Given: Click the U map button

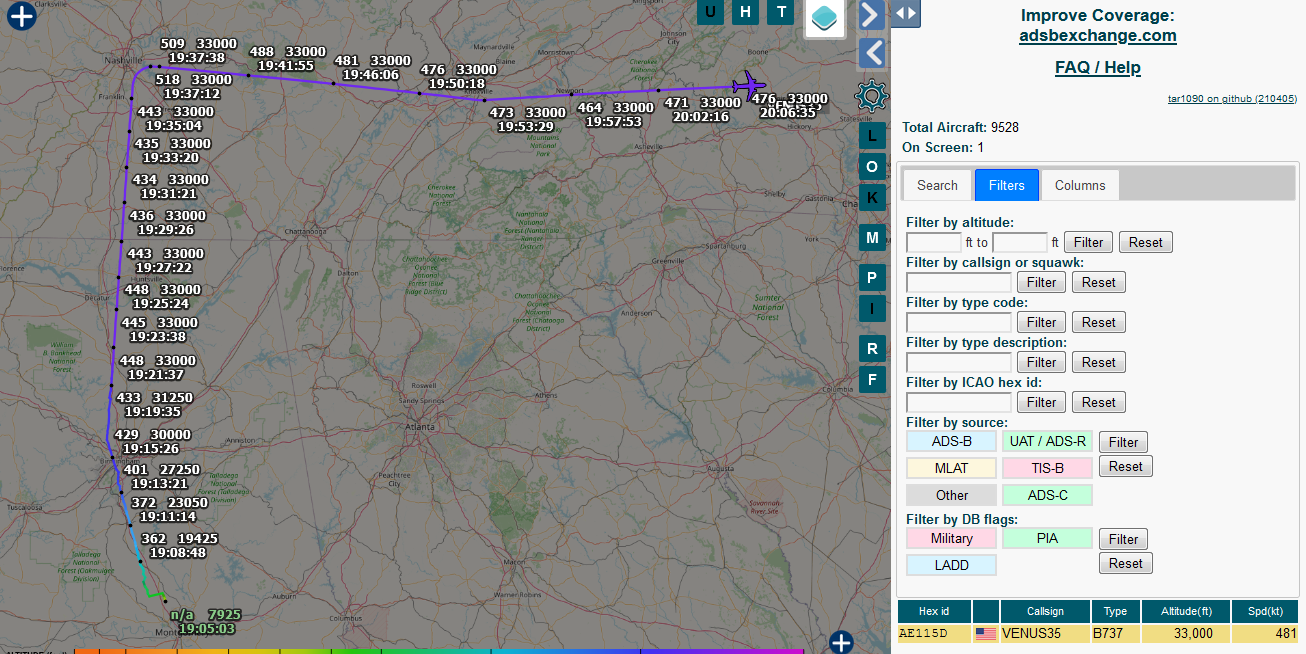Looking at the screenshot, I should pos(710,12).
